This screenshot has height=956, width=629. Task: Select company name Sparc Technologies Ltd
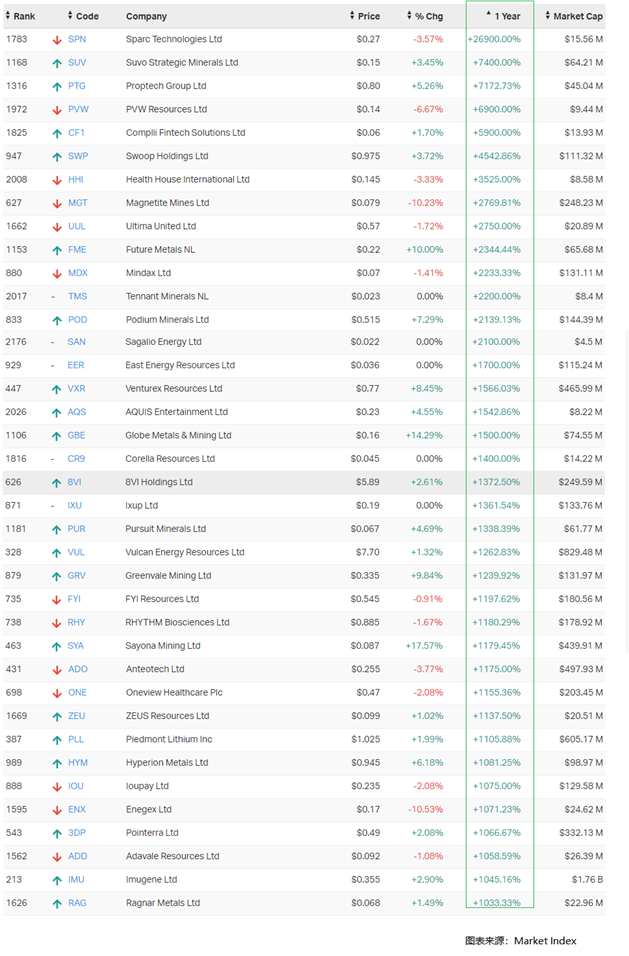click(174, 39)
